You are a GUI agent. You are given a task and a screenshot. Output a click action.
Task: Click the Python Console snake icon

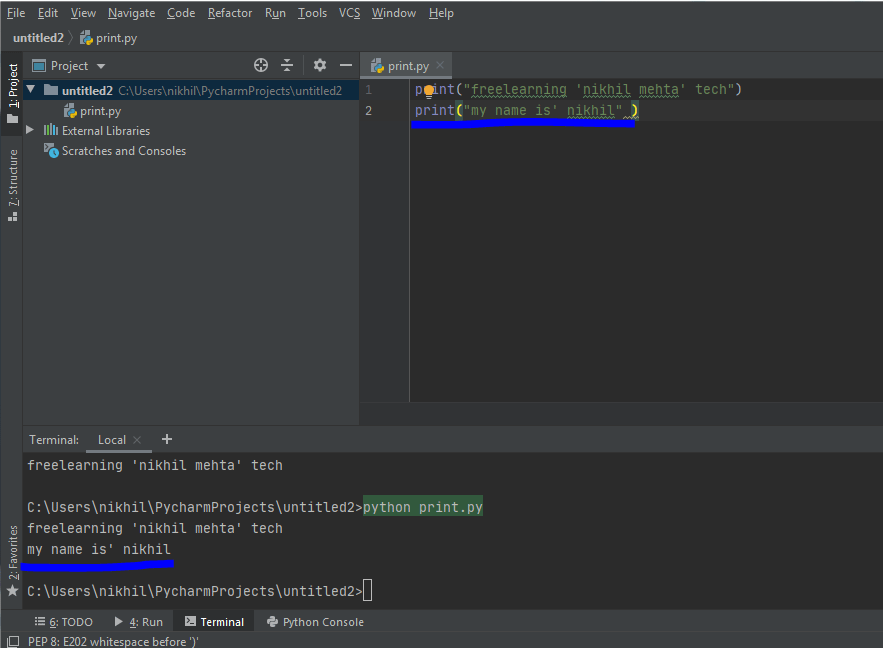(273, 622)
